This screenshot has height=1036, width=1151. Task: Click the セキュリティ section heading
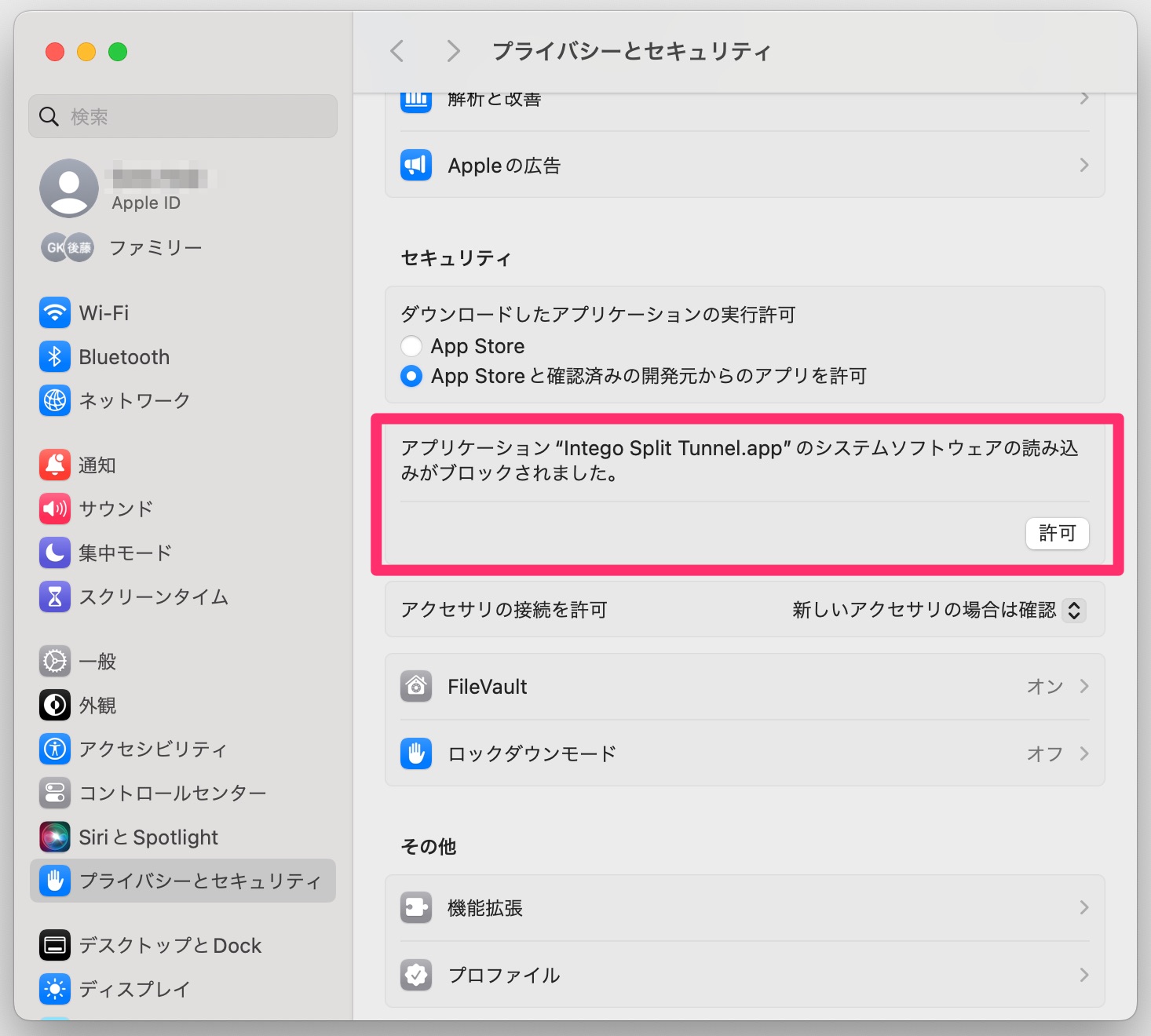(x=456, y=258)
